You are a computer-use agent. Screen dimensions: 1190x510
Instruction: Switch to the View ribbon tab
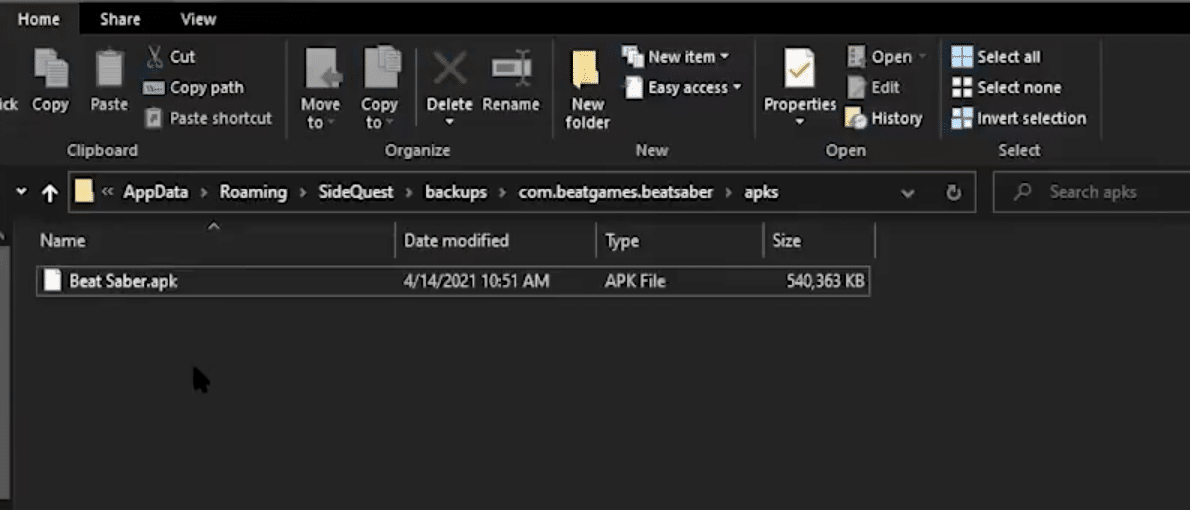coord(198,20)
